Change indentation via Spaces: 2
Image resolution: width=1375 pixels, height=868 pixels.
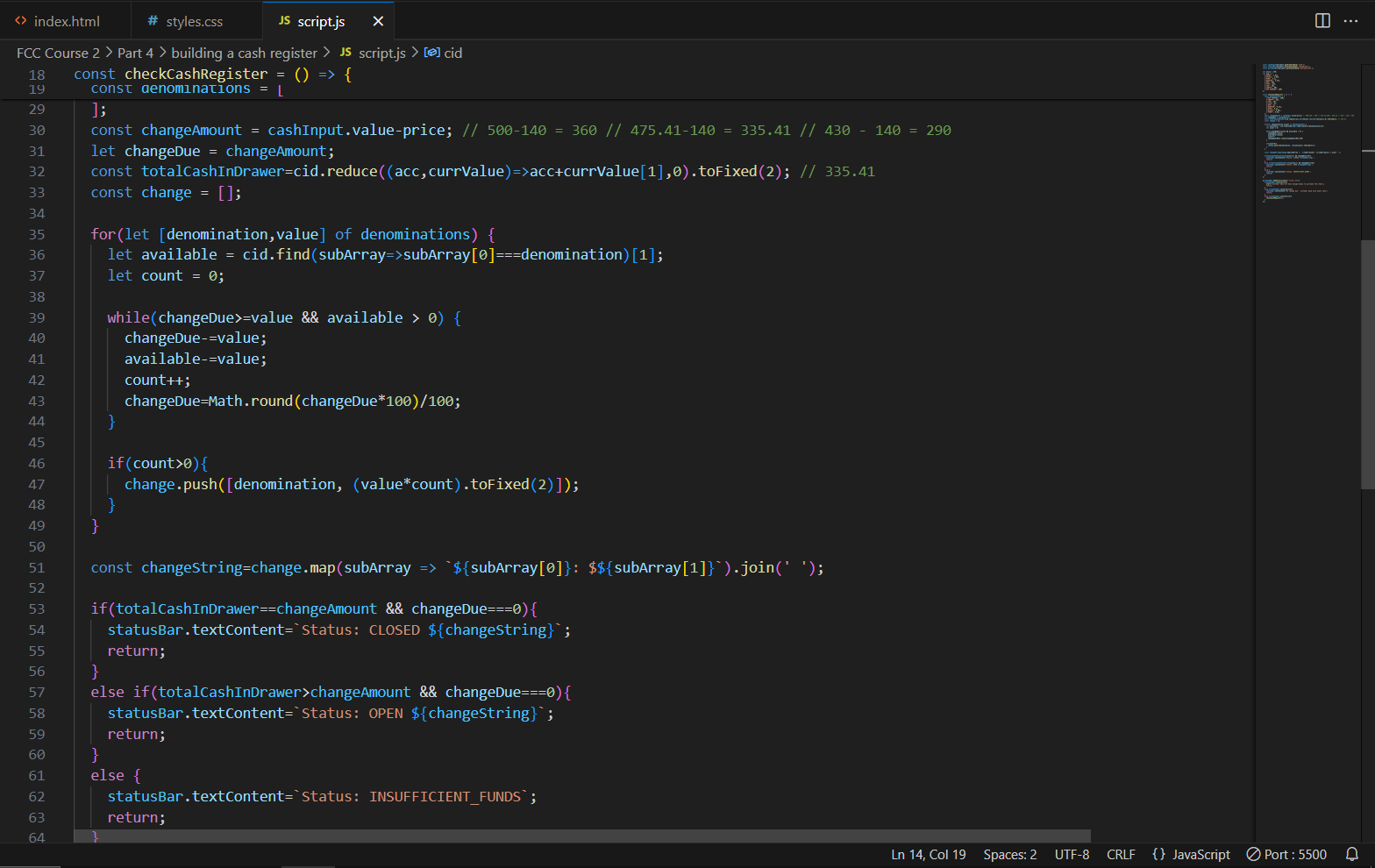click(1009, 854)
